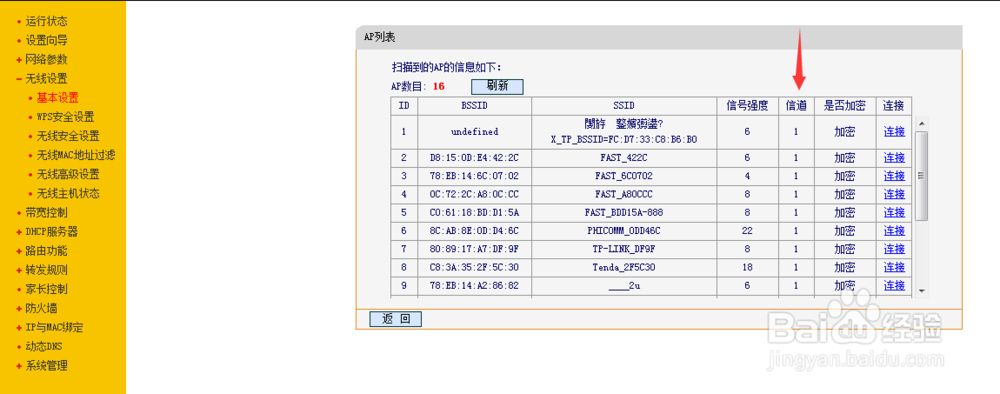This screenshot has width=1000, height=394.
Task: Expand the 路由功能 menu
Action: [46, 251]
